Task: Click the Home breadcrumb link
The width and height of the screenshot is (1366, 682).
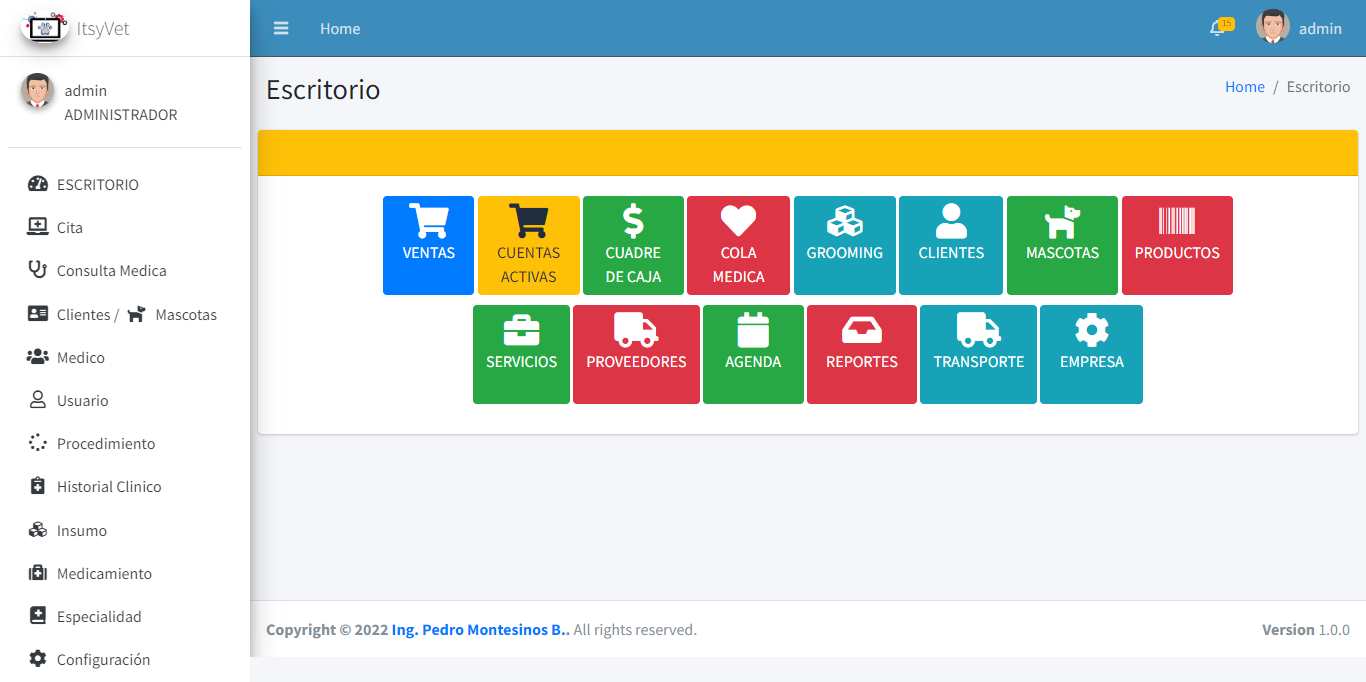Action: pos(1244,87)
